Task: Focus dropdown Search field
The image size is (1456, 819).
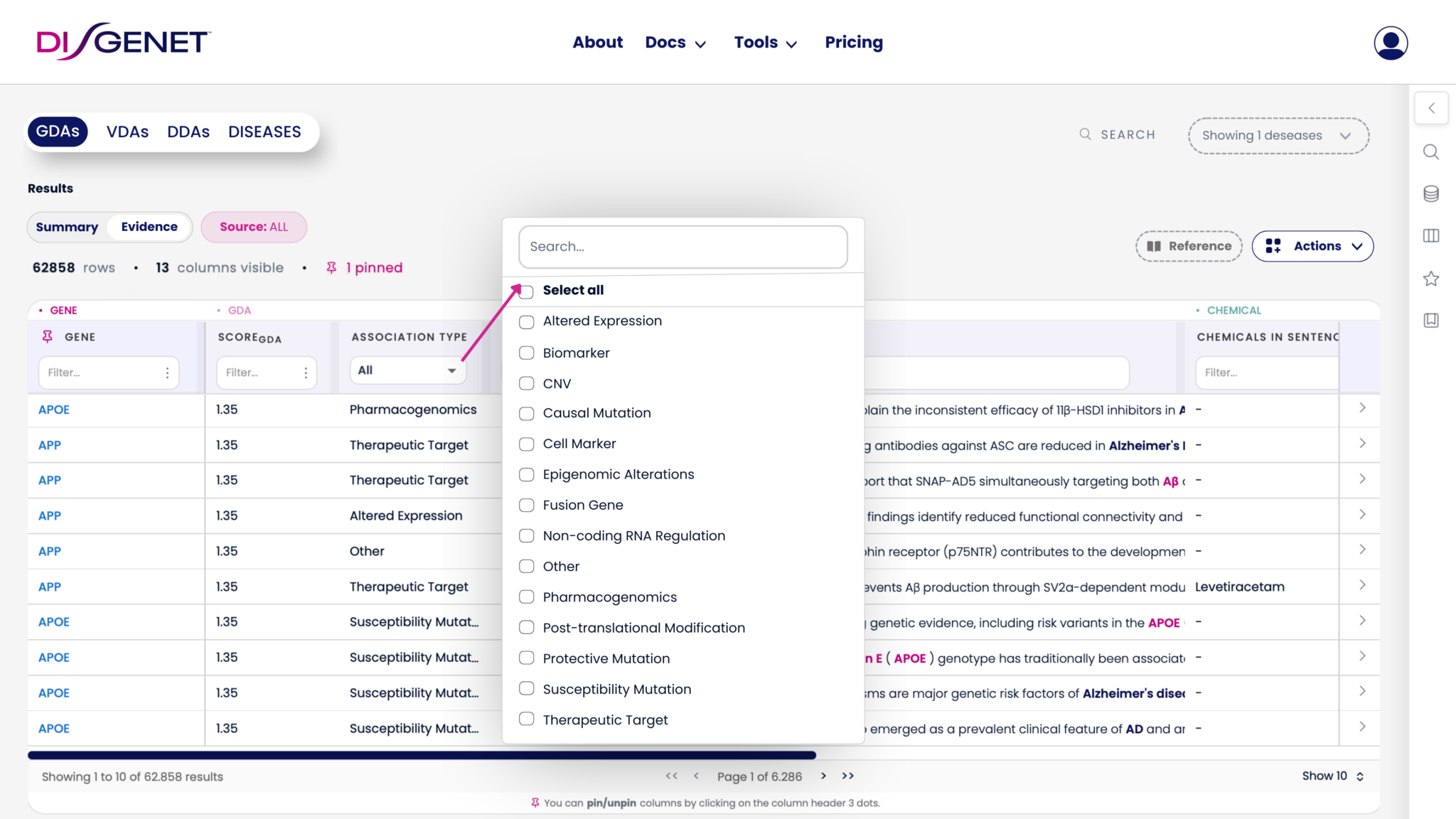Action: 683,247
